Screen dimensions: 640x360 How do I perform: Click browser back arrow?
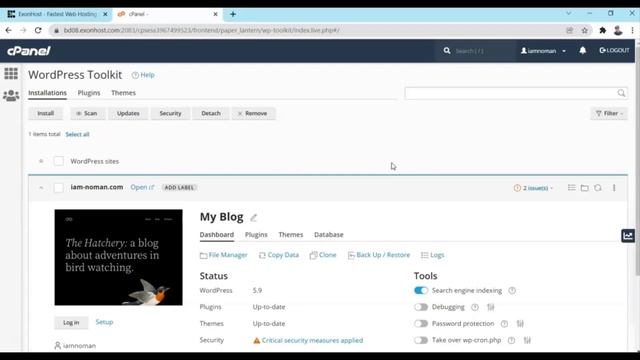pyautogui.click(x=9, y=30)
